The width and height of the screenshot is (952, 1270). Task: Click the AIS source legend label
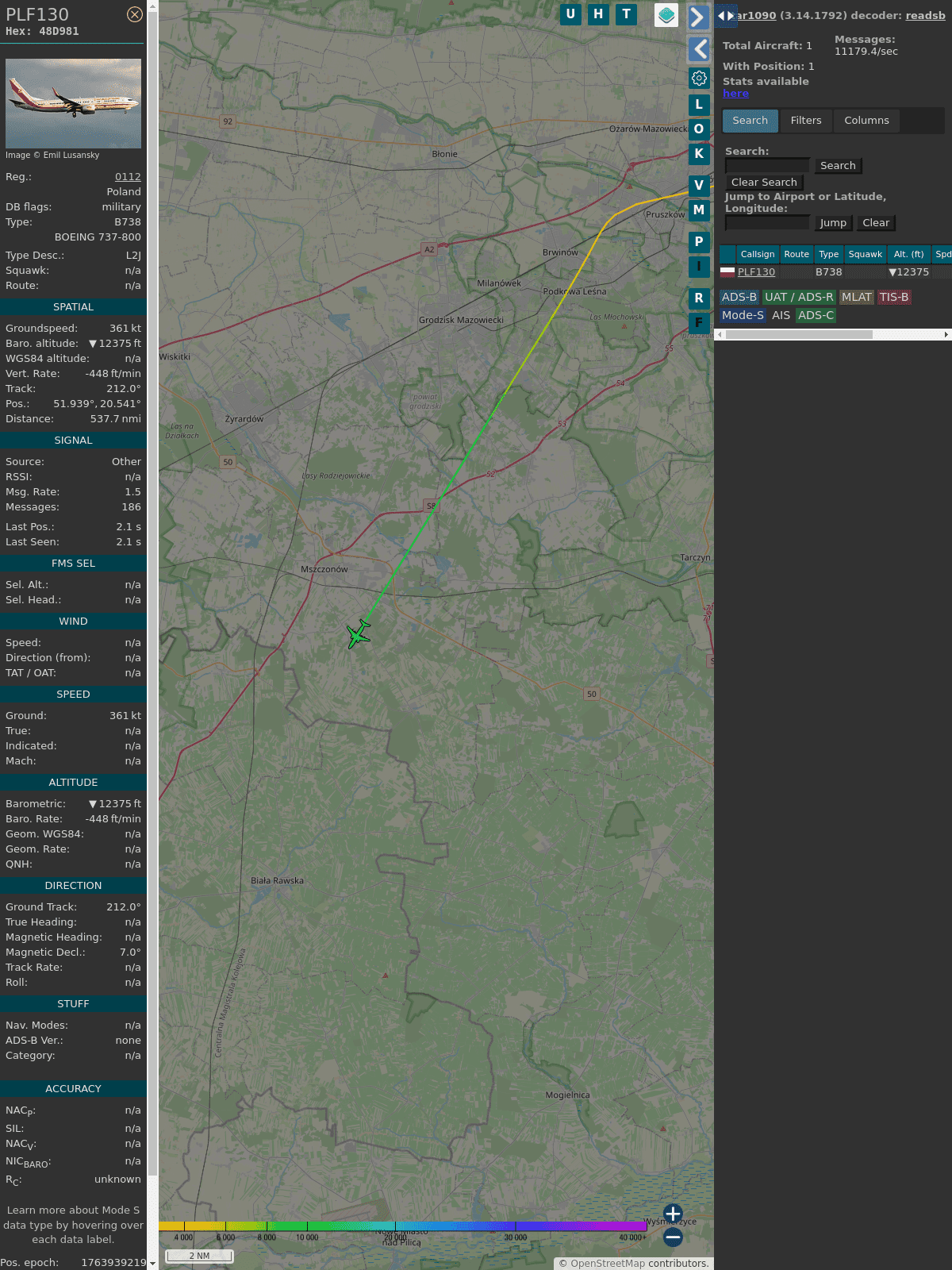781,315
